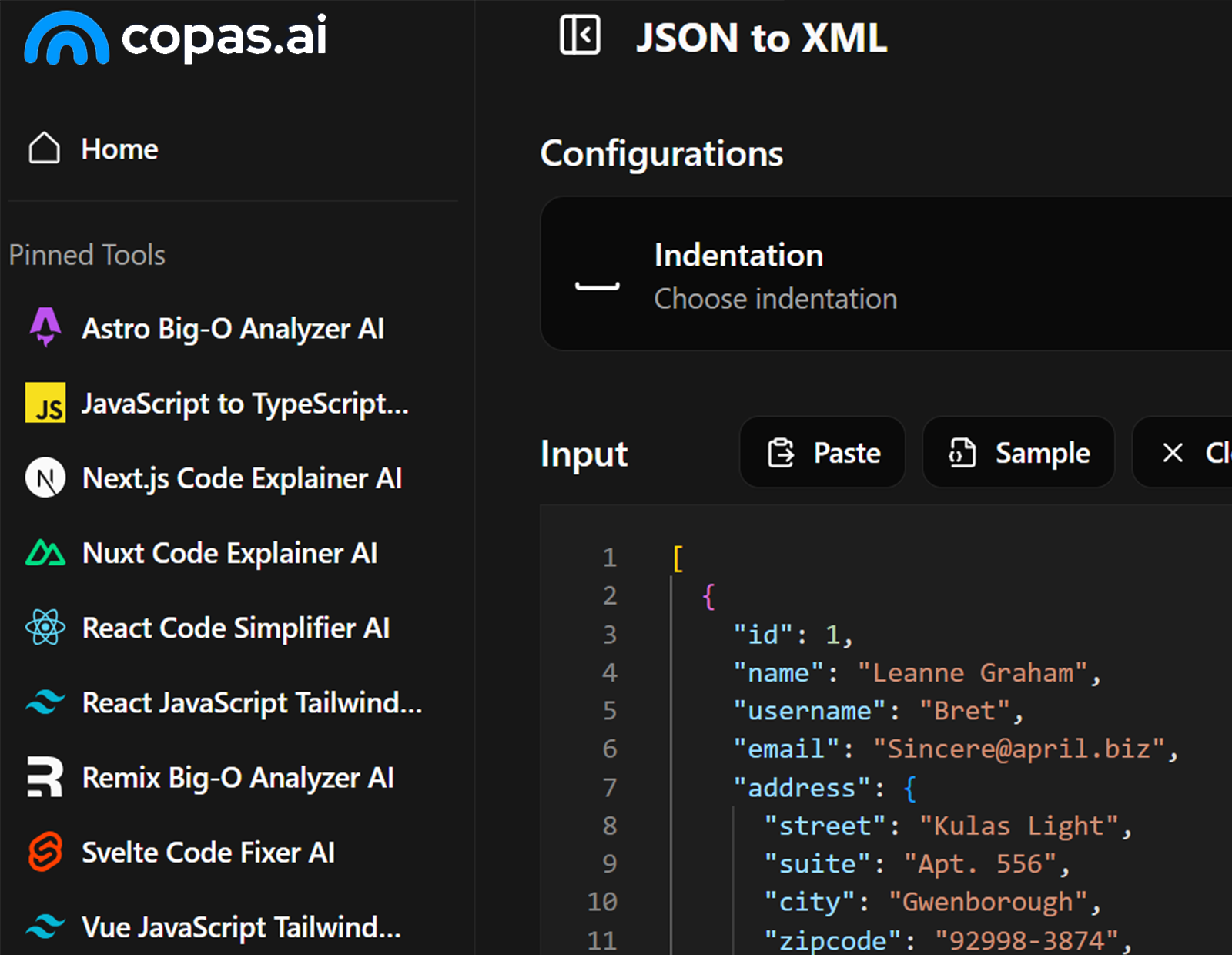Open Home in the sidebar
This screenshot has height=955, width=1232.
click(119, 149)
